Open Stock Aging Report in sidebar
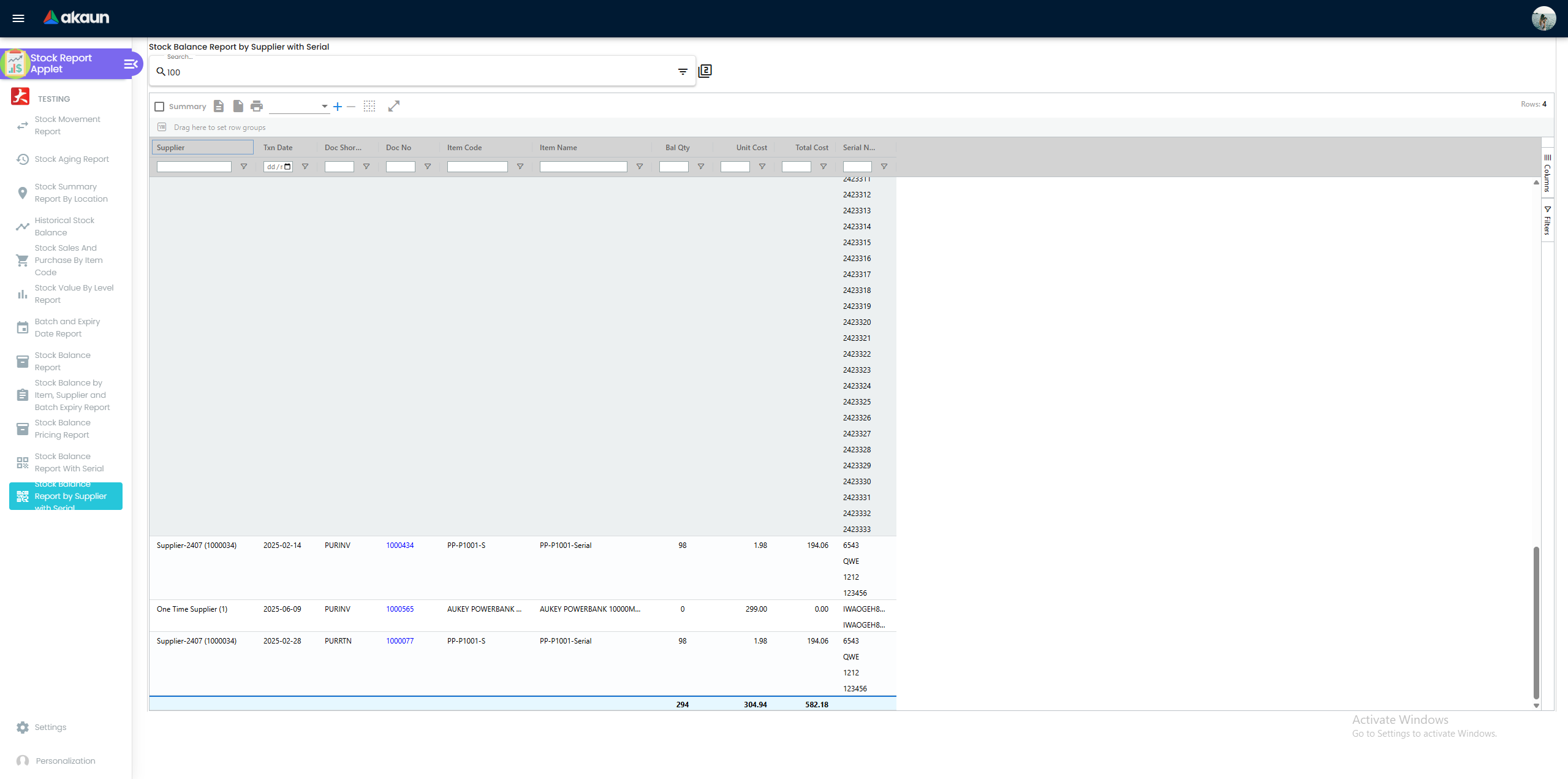The height and width of the screenshot is (779, 1568). (x=72, y=159)
